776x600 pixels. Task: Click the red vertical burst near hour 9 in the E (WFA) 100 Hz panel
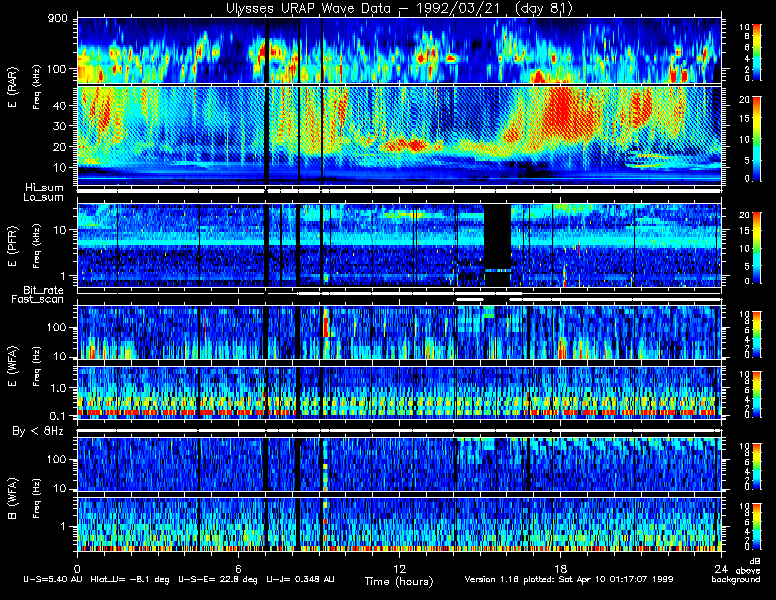326,323
